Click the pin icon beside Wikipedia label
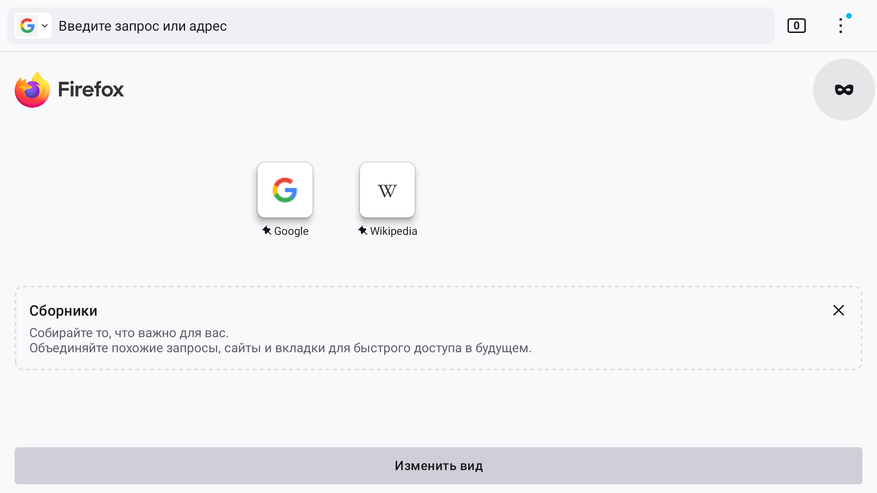The image size is (877, 493). click(362, 231)
